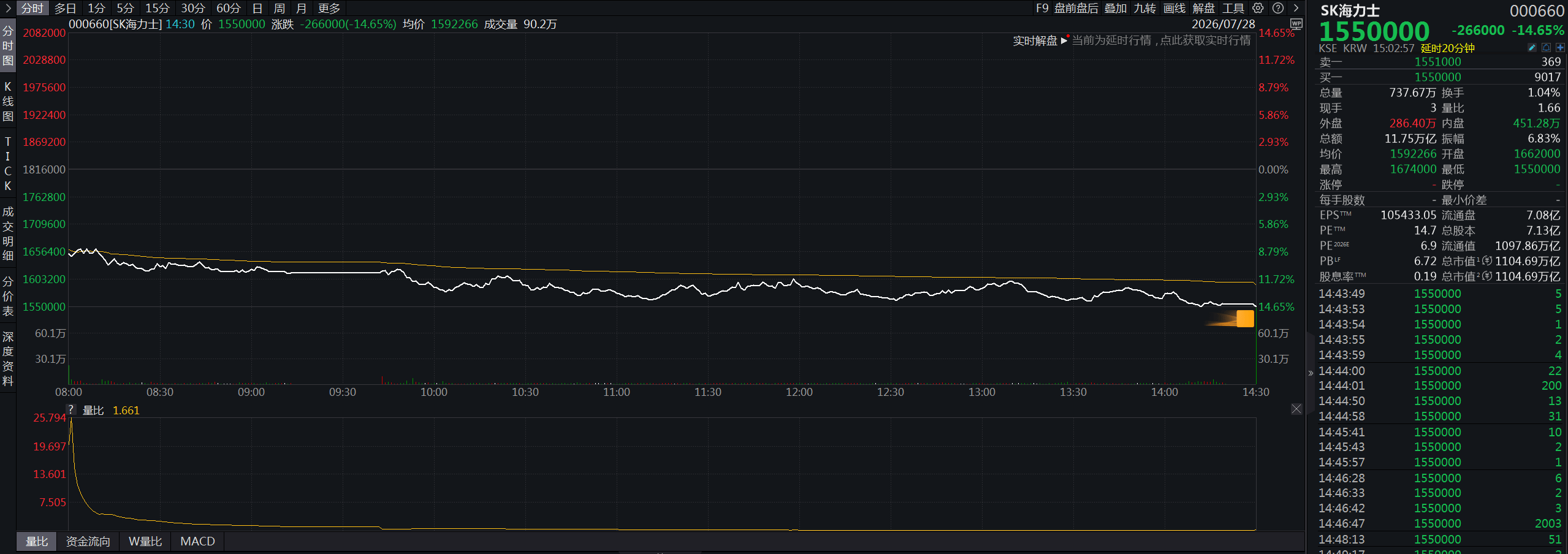
Task: Collapse the right quote panel with double chevron
Action: (x=1311, y=373)
